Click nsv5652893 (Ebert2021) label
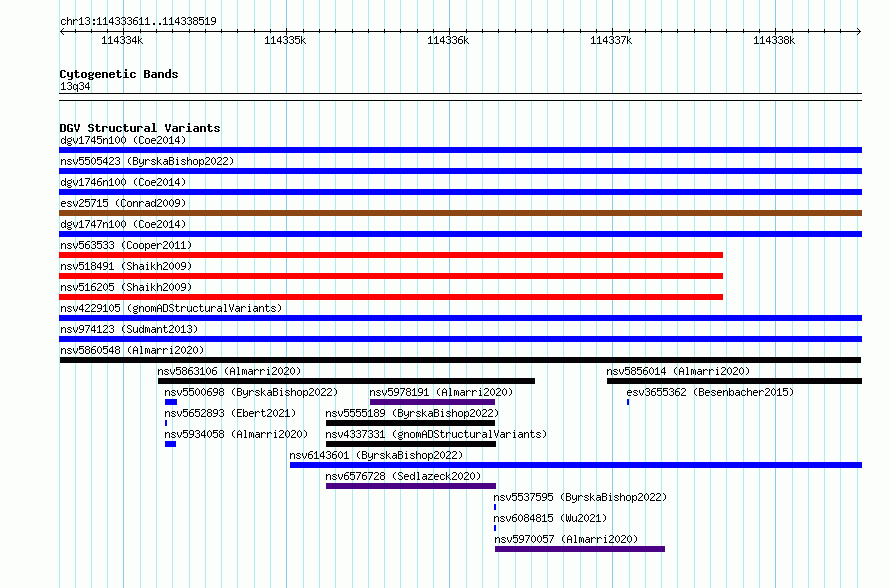 click(x=230, y=413)
